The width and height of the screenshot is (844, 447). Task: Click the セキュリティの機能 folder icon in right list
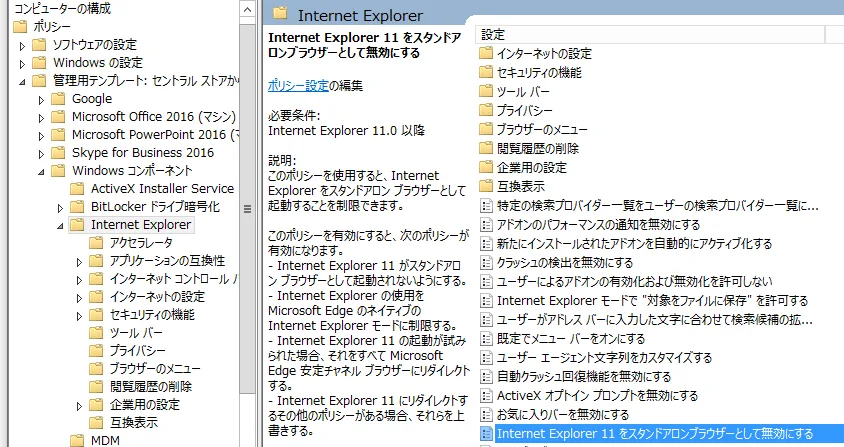tap(487, 72)
